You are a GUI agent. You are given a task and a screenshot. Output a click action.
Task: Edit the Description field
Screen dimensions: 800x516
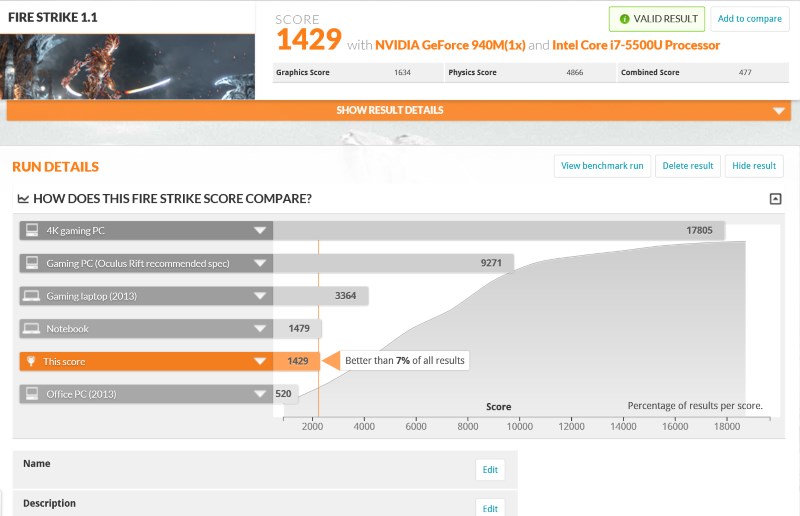coord(490,508)
